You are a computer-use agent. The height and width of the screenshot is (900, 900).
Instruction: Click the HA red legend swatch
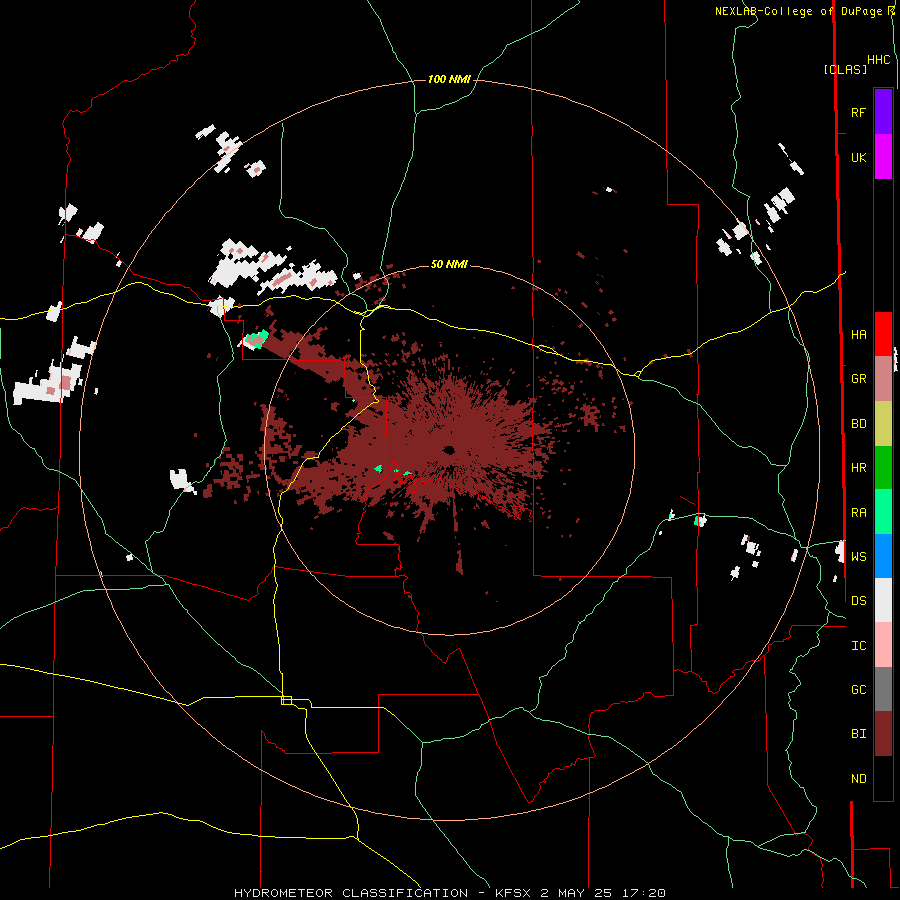[883, 334]
